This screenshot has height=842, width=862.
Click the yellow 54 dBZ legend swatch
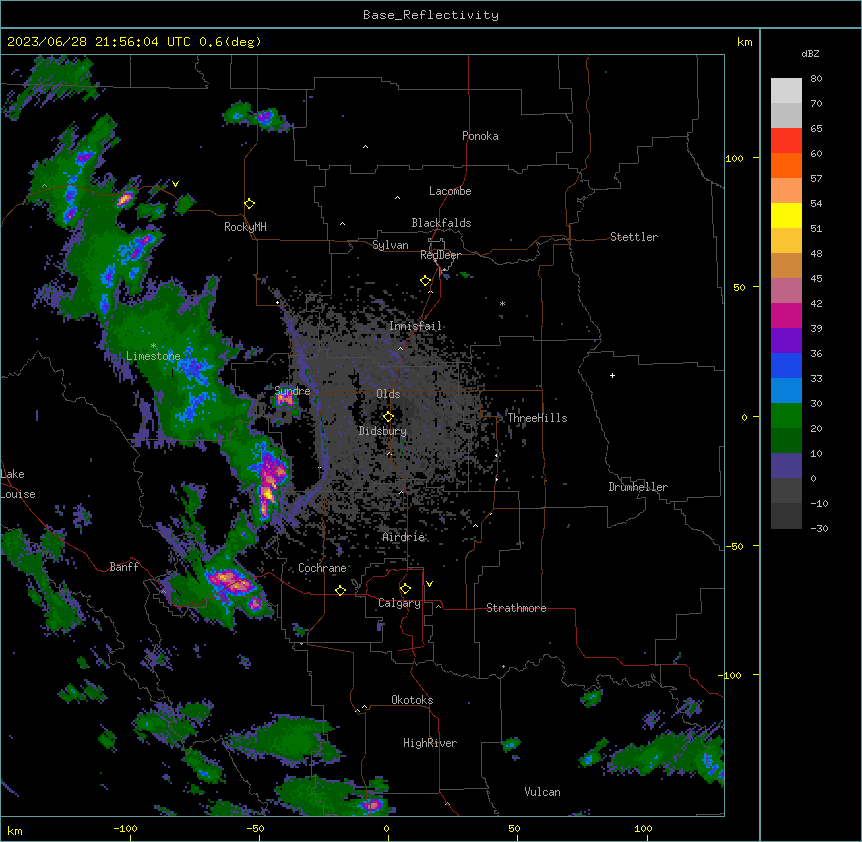pyautogui.click(x=786, y=215)
